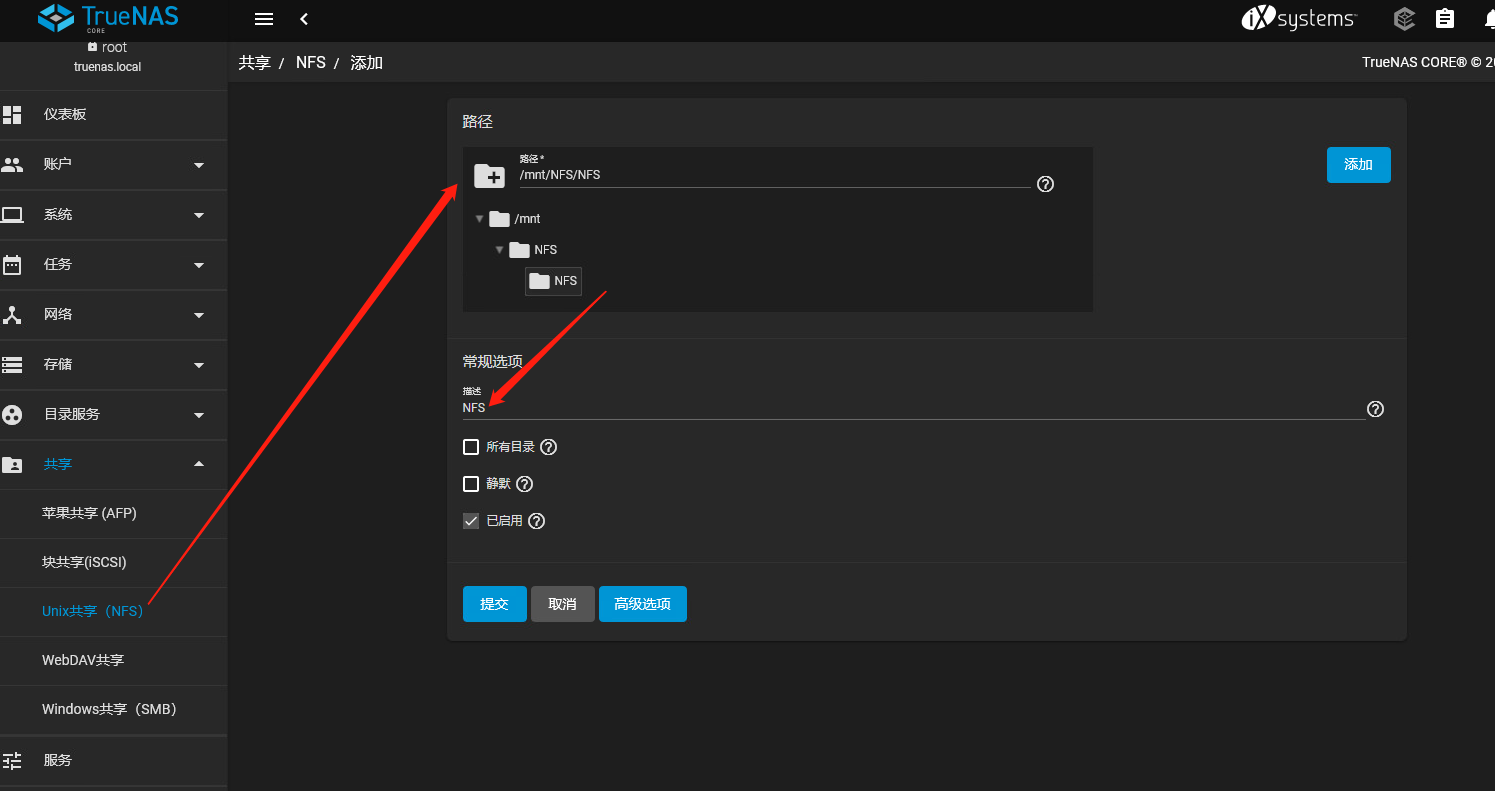Click the System laptop icon
This screenshot has width=1495, height=791.
[12, 214]
